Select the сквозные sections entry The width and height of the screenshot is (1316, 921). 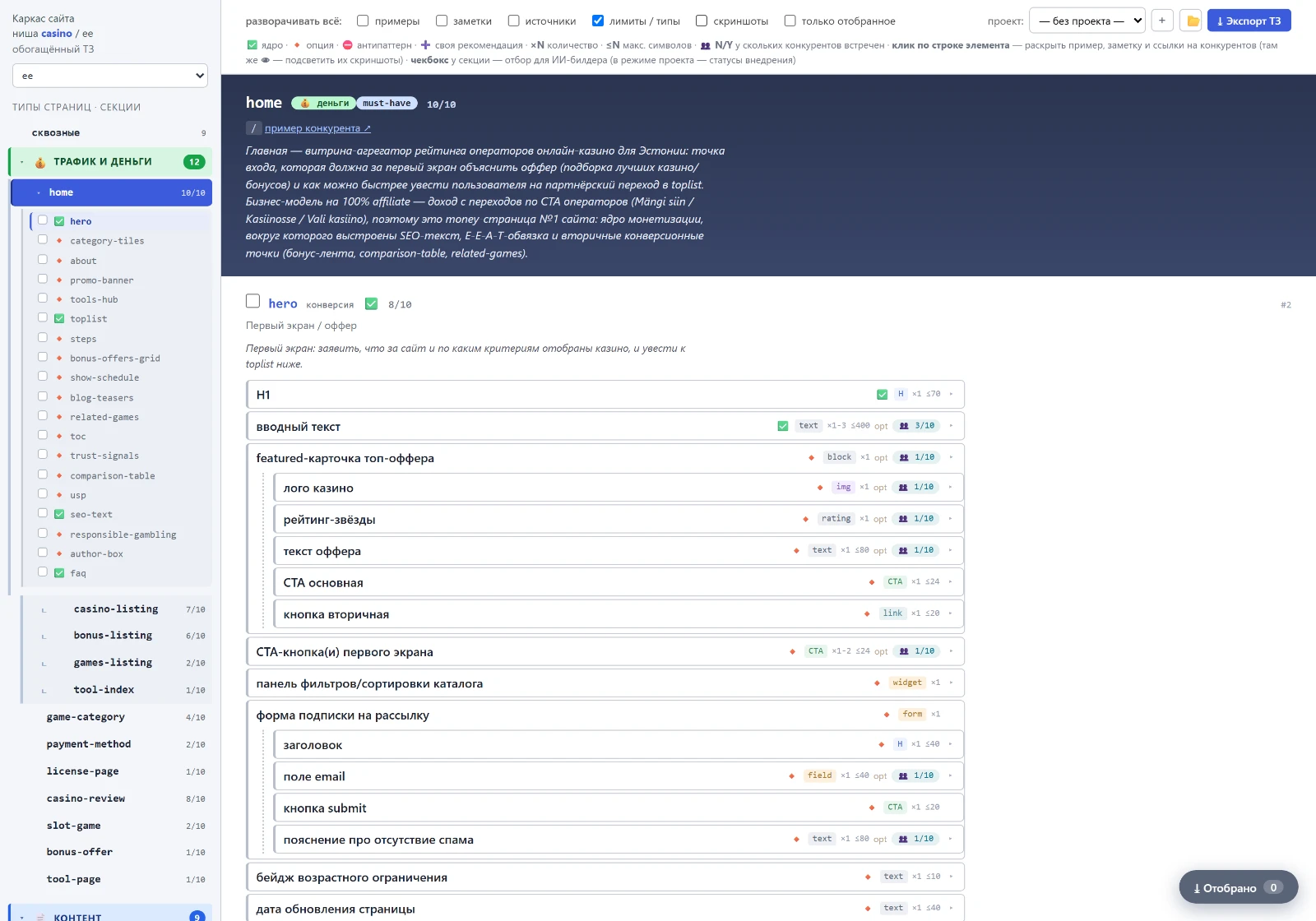pos(110,132)
